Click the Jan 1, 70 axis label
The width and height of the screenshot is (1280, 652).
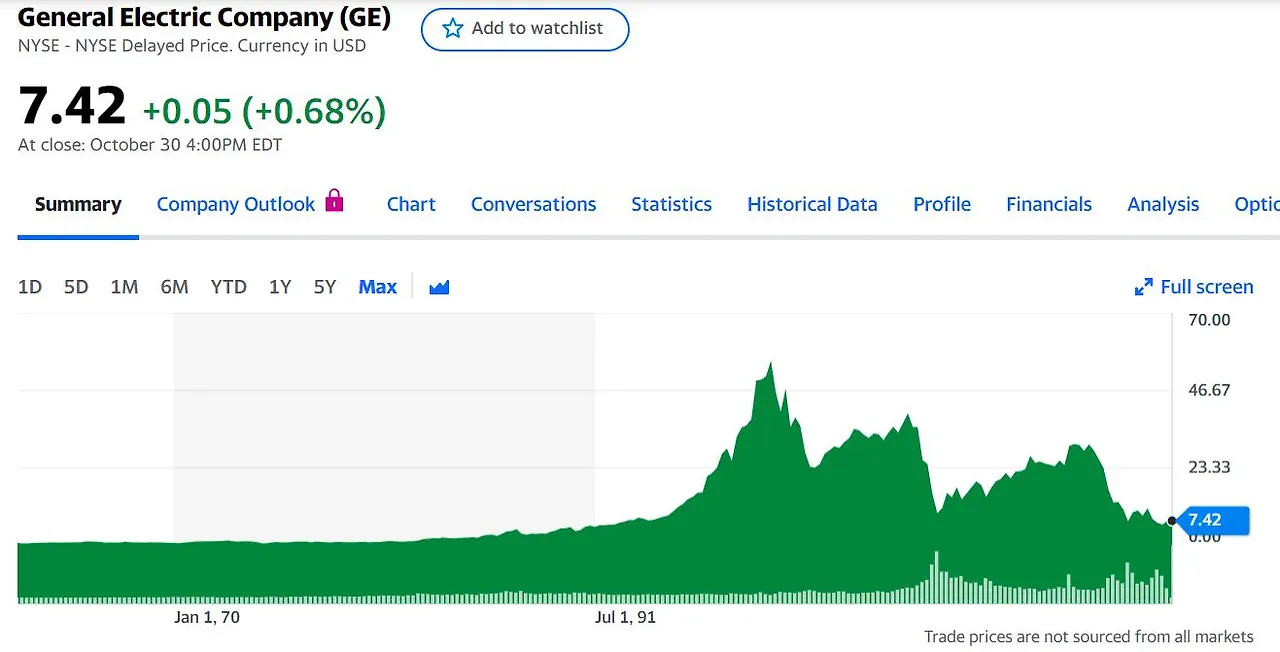click(207, 617)
